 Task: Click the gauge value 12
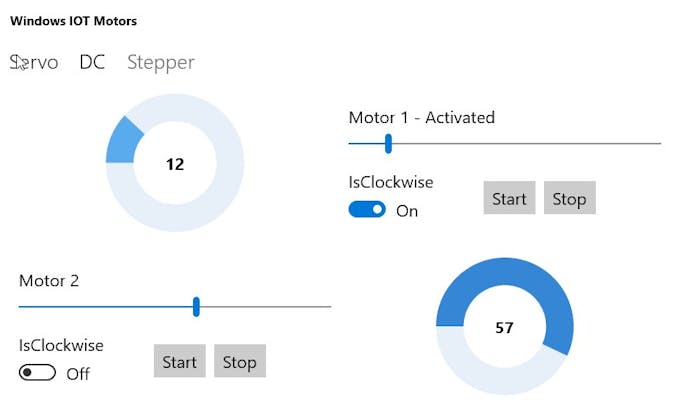(x=175, y=164)
